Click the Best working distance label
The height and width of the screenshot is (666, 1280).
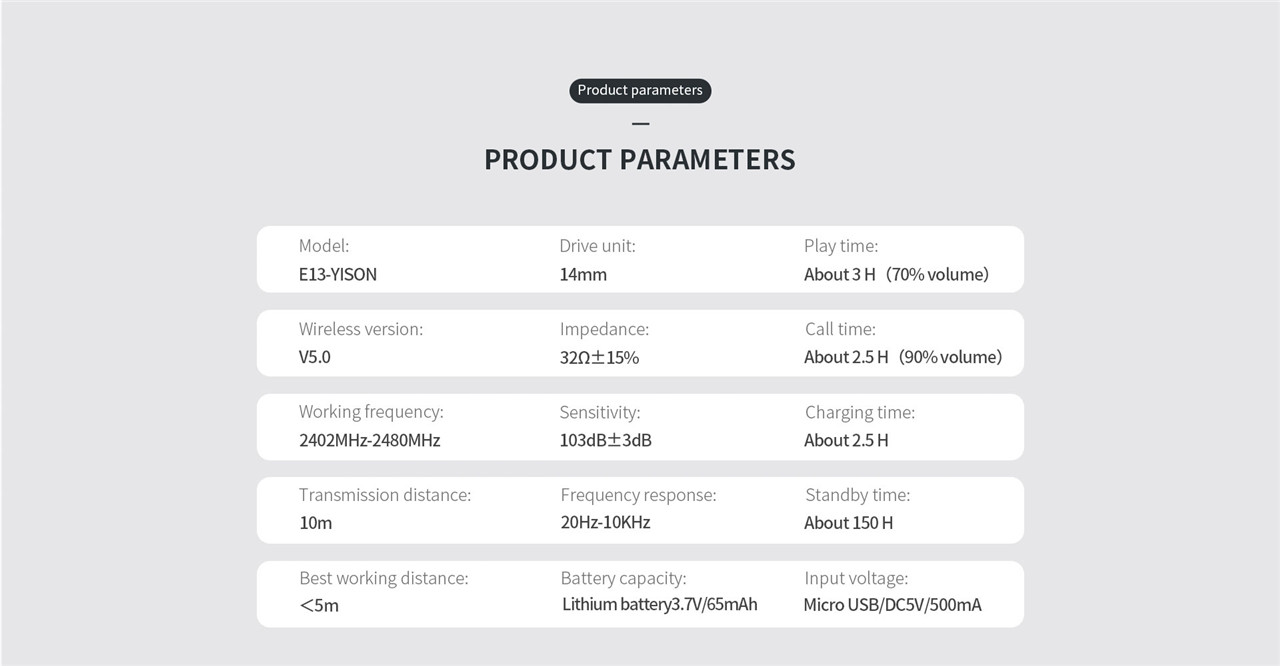pos(384,578)
